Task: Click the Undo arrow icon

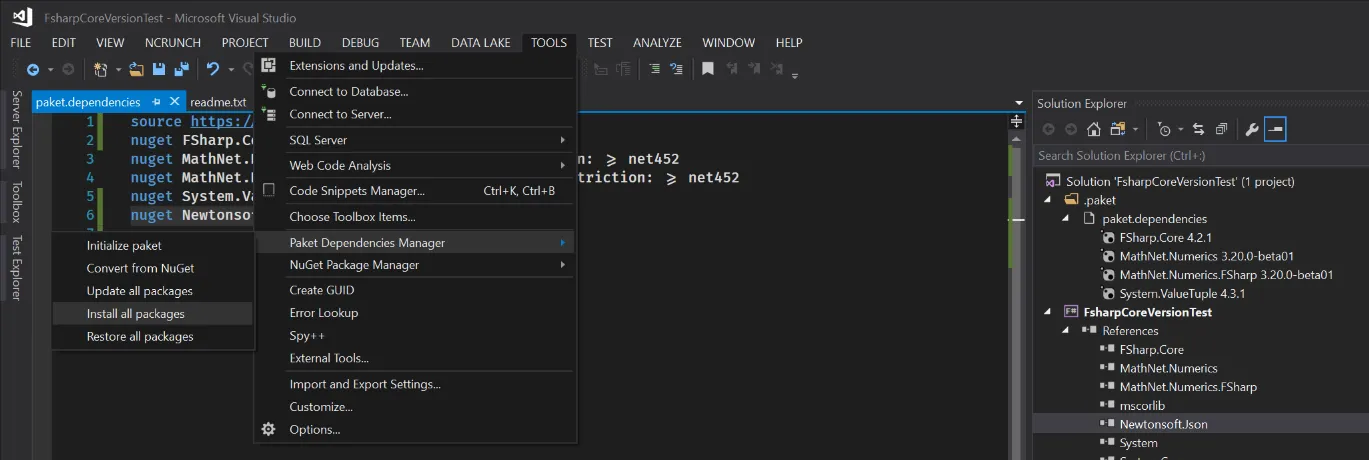Action: tap(212, 69)
